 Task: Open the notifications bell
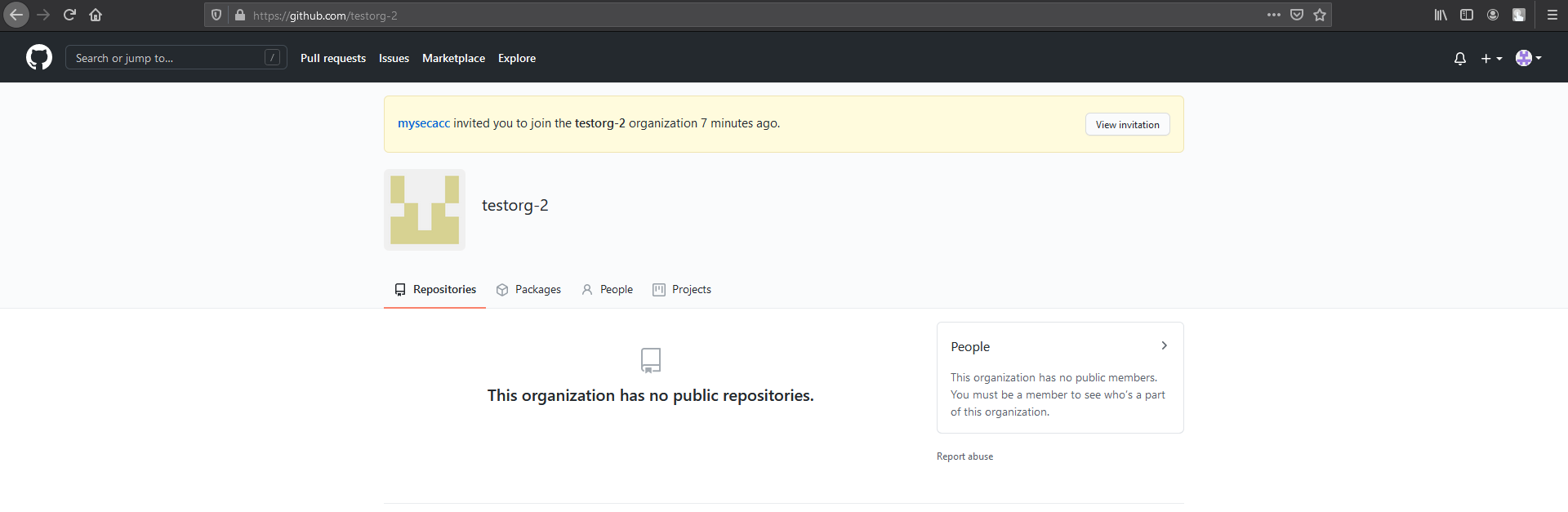1460,58
